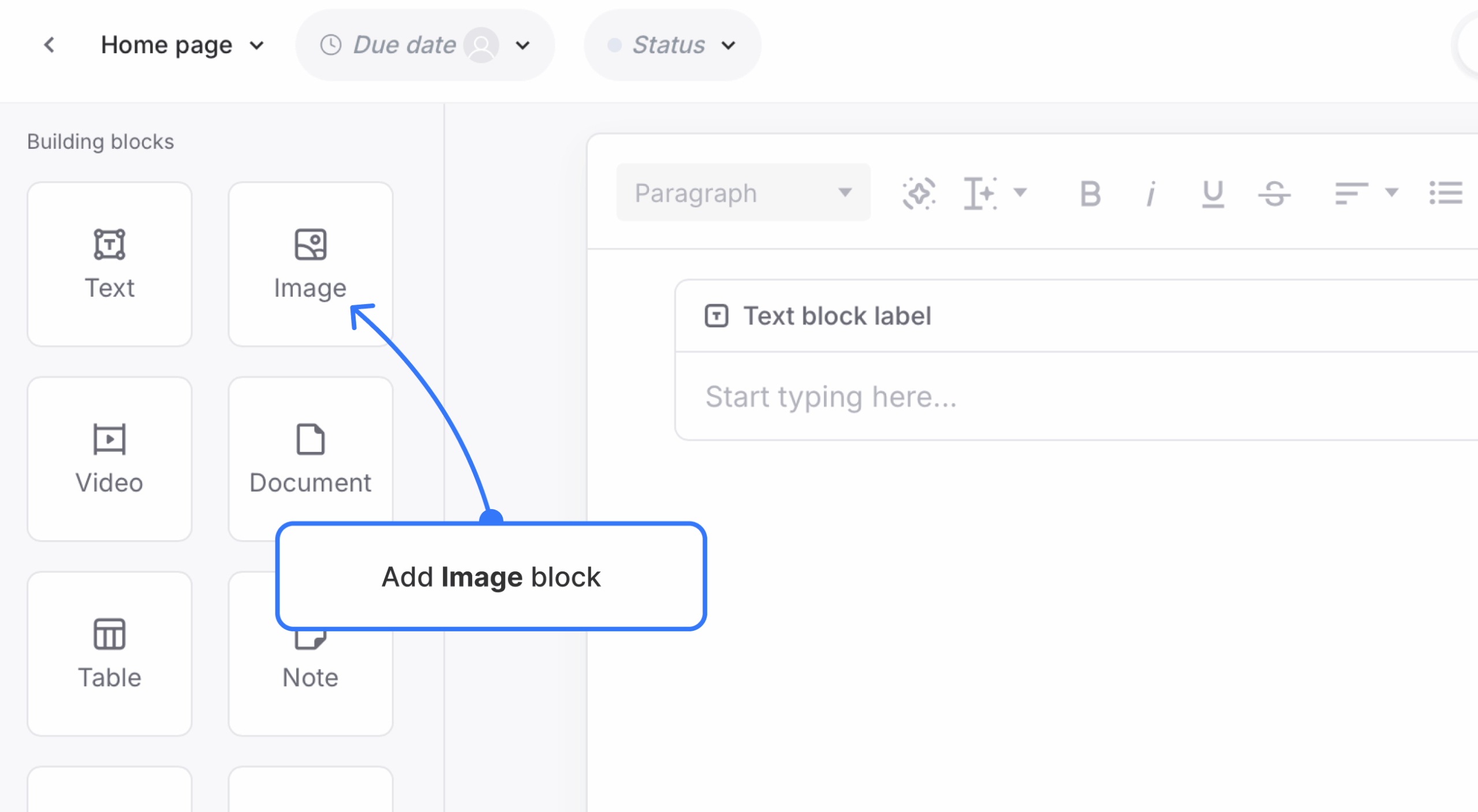1478x812 pixels.
Task: Toggle underline formatting
Action: coord(1212,193)
